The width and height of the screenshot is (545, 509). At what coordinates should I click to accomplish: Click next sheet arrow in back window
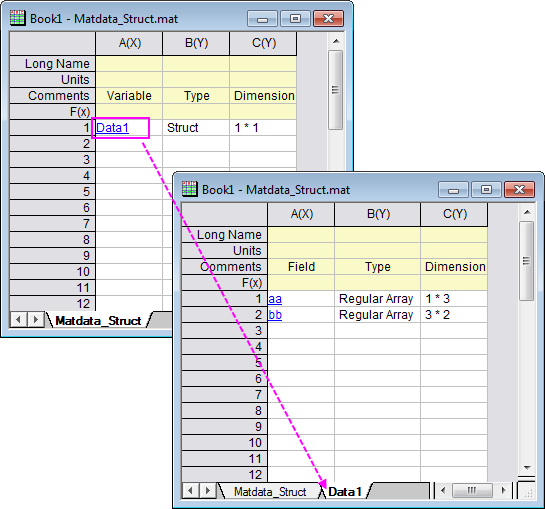pyautogui.click(x=35, y=320)
